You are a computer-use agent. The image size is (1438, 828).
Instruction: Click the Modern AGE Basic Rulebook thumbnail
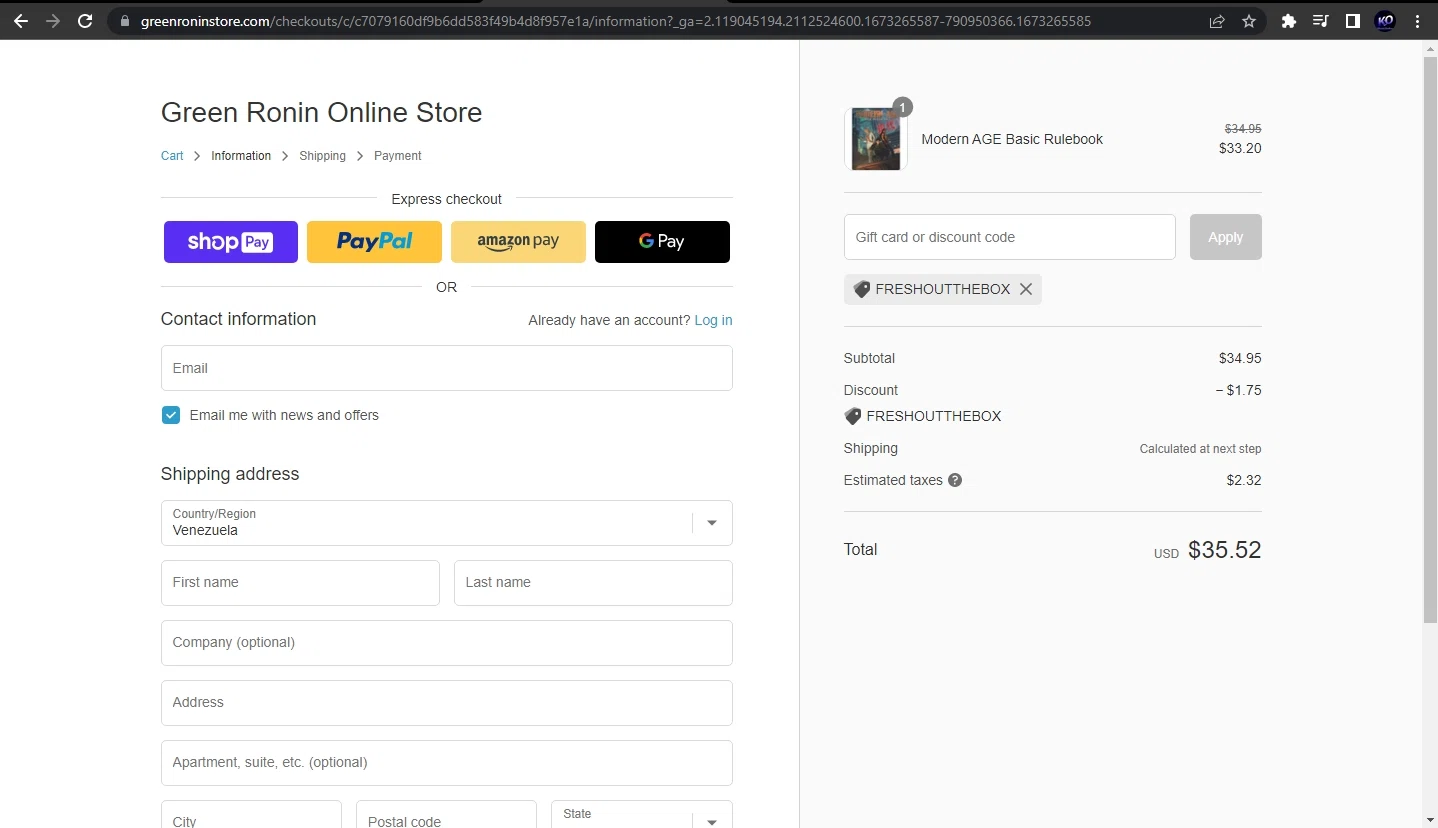point(876,139)
